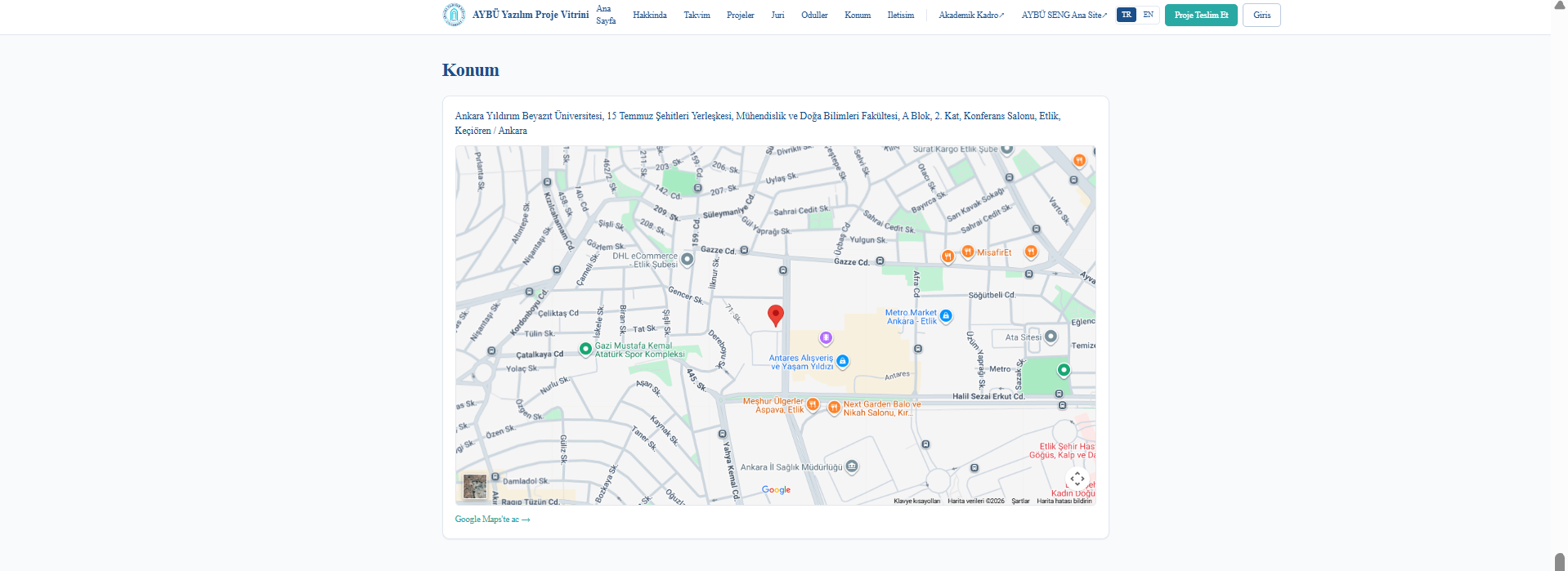Click Harita hatası bildirin link

(1064, 501)
